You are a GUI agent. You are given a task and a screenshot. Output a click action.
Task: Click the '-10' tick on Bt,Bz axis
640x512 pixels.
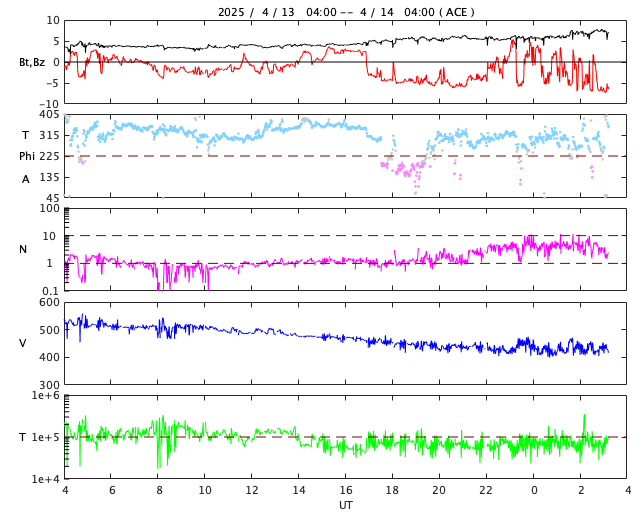[51, 104]
